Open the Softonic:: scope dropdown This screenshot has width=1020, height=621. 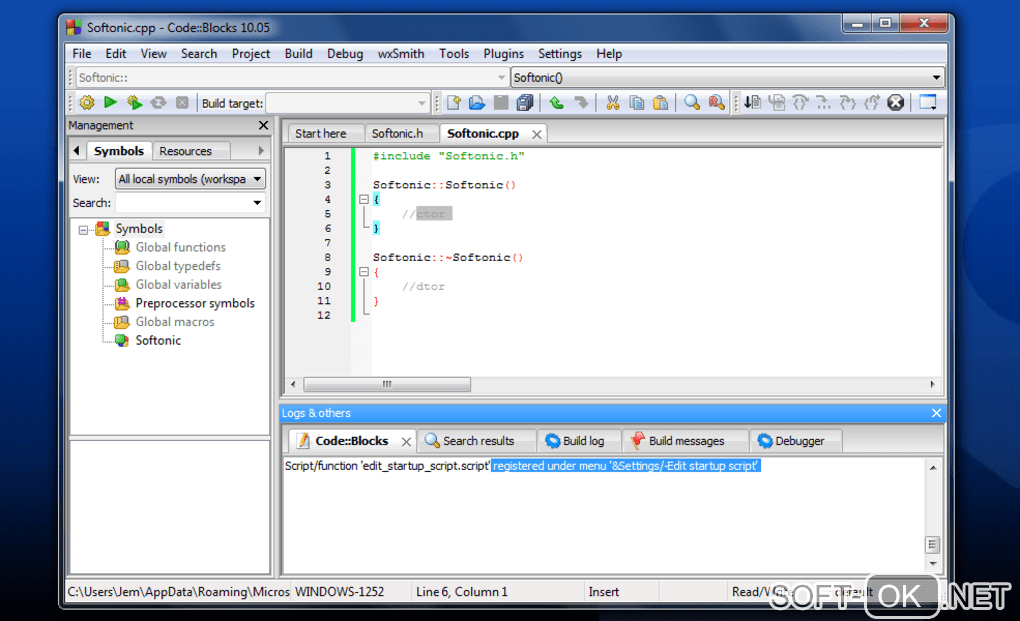pos(501,77)
